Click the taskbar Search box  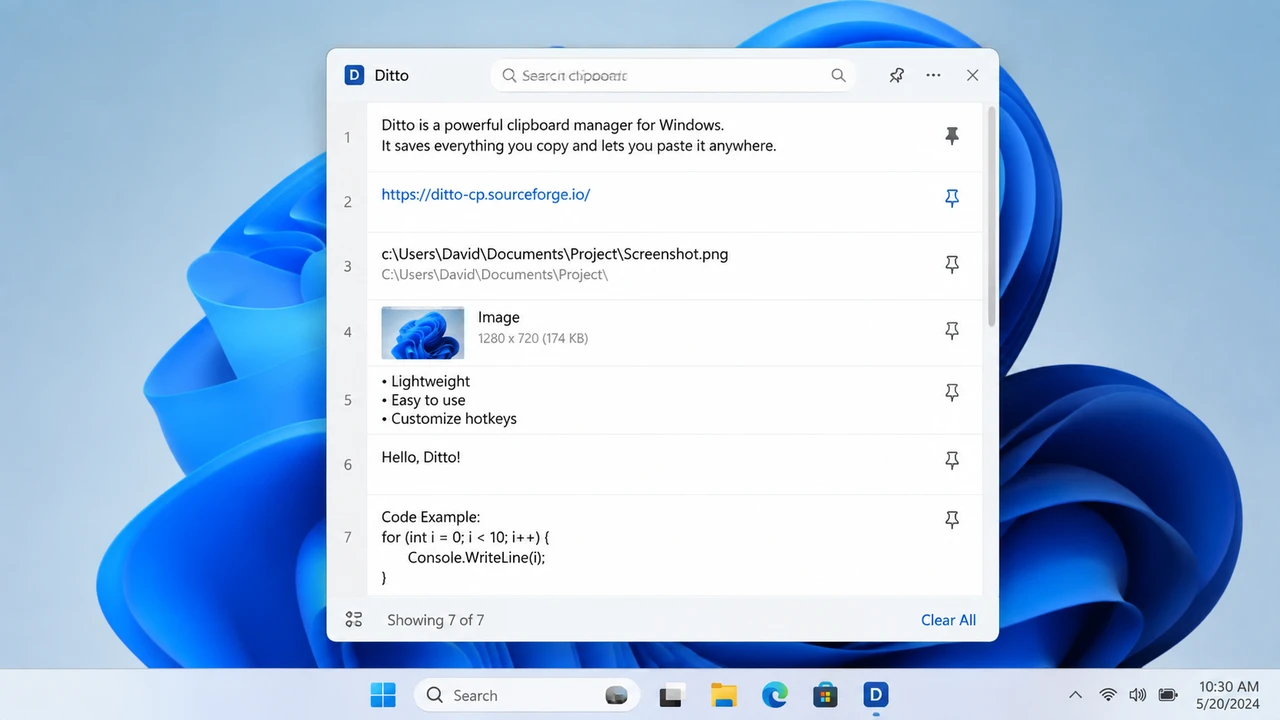(x=527, y=695)
